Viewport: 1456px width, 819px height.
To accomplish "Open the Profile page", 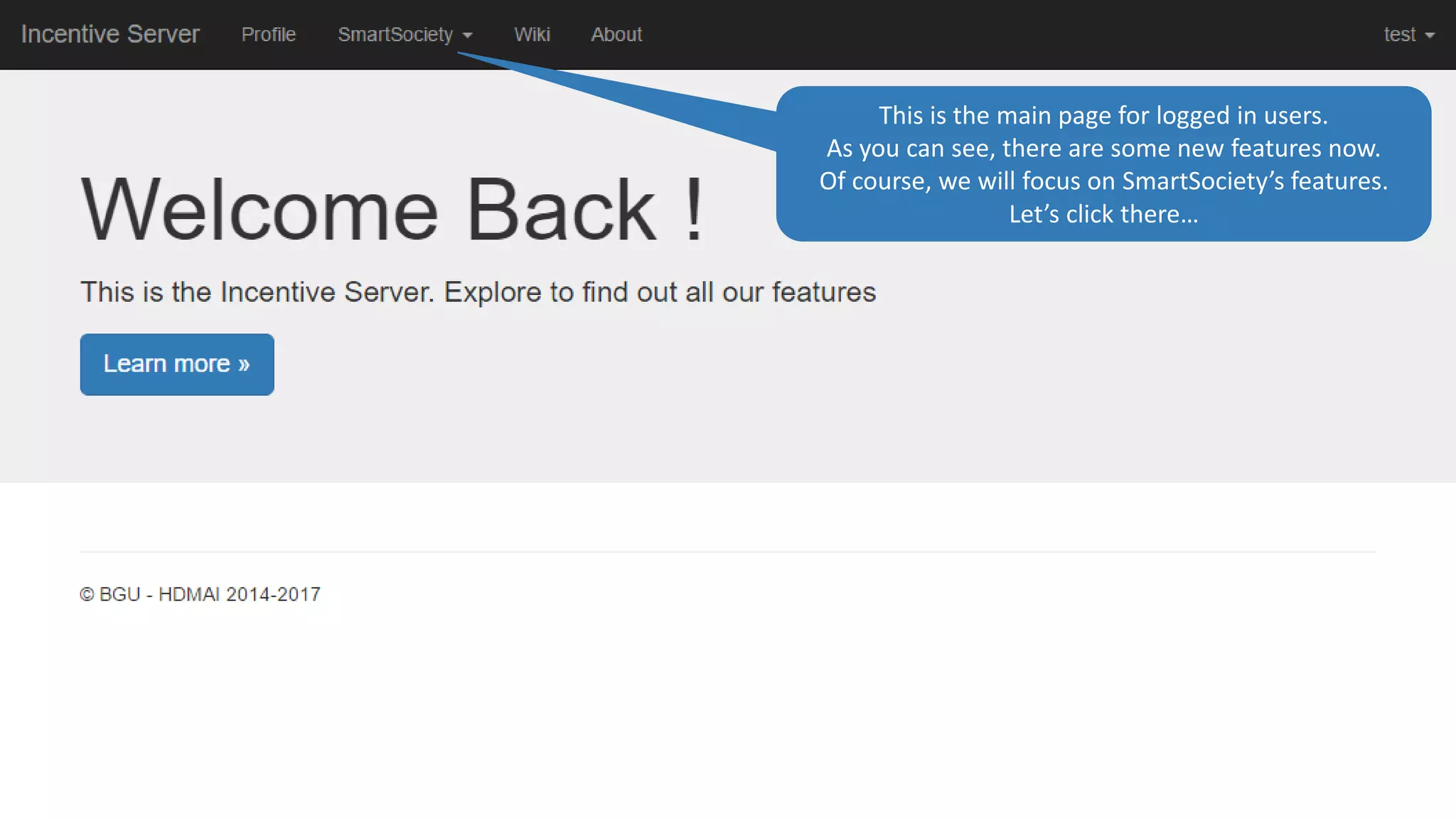I will (268, 34).
